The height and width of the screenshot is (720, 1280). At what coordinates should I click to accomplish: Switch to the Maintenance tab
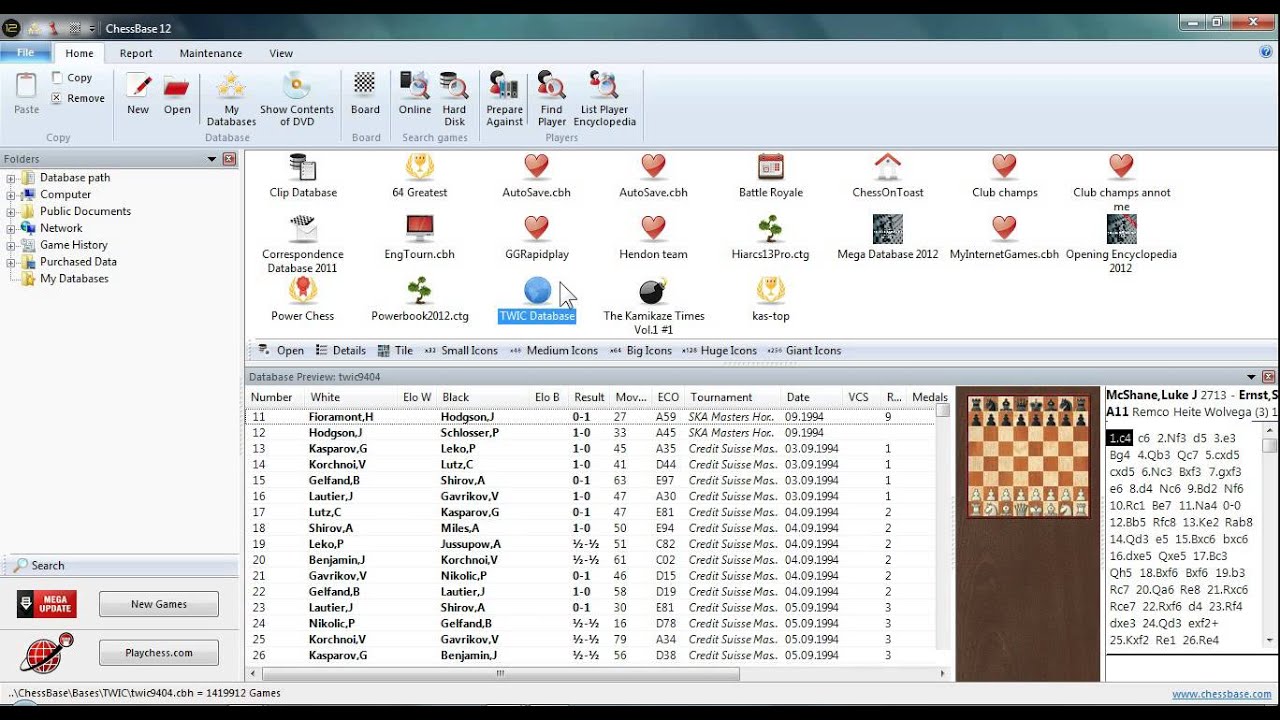click(x=211, y=54)
